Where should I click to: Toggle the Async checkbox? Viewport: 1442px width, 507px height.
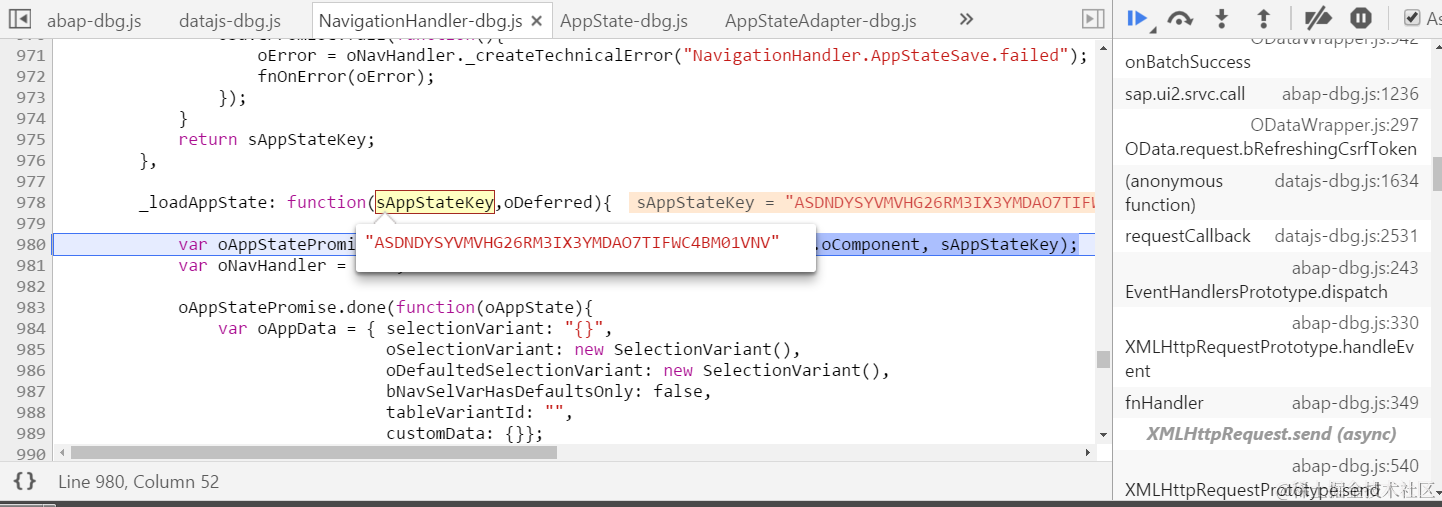(x=1412, y=18)
